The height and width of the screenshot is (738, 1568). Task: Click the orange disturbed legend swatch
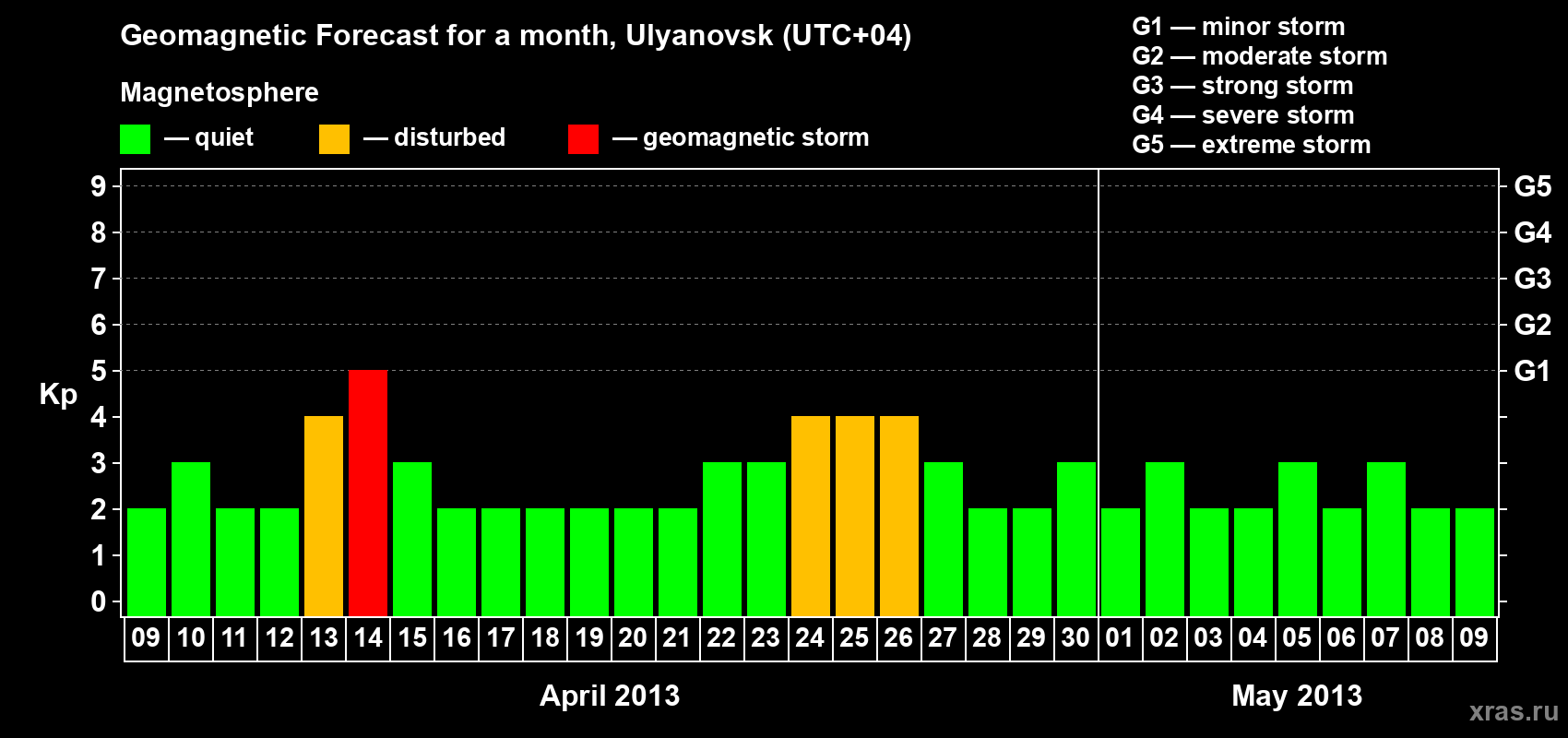pyautogui.click(x=334, y=139)
